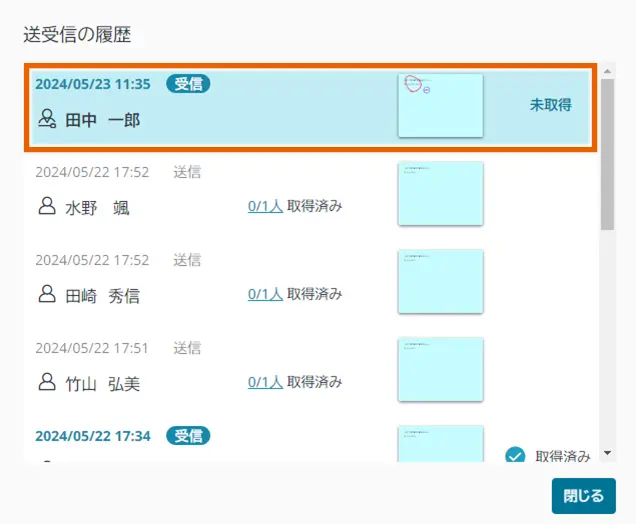
Task: Click the 受信 badge on the 11:35 entry
Action: point(188,84)
